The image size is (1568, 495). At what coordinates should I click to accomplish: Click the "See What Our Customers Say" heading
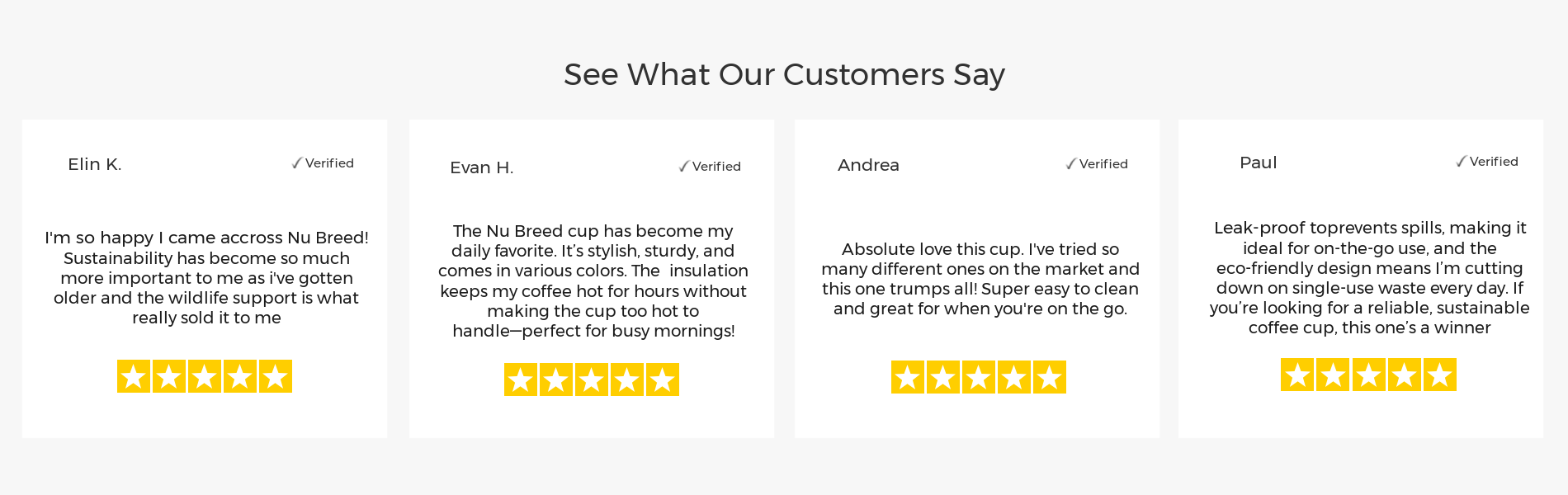(784, 74)
